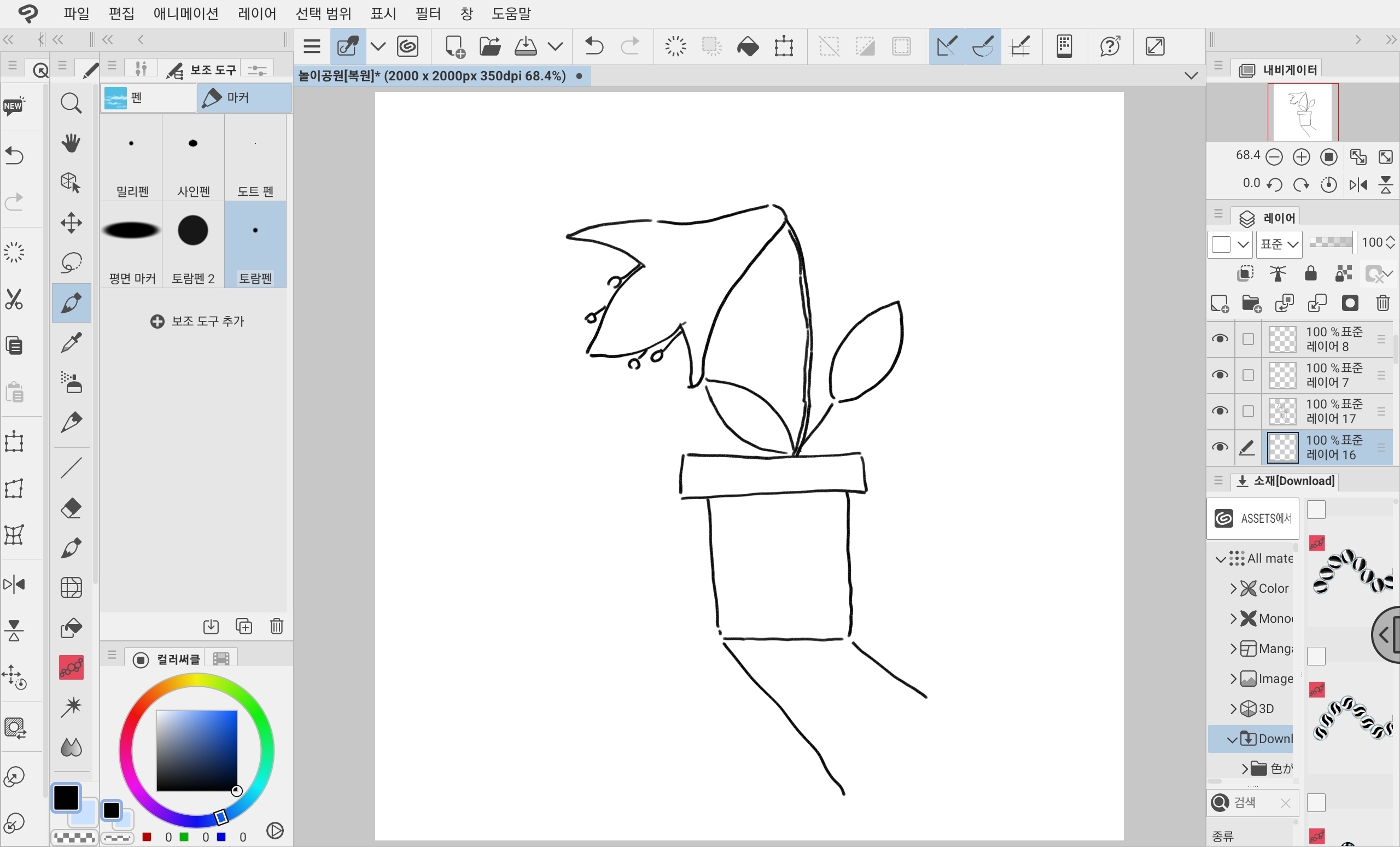Click the layer opacity slider
This screenshot has width=1400, height=847.
[1332, 243]
